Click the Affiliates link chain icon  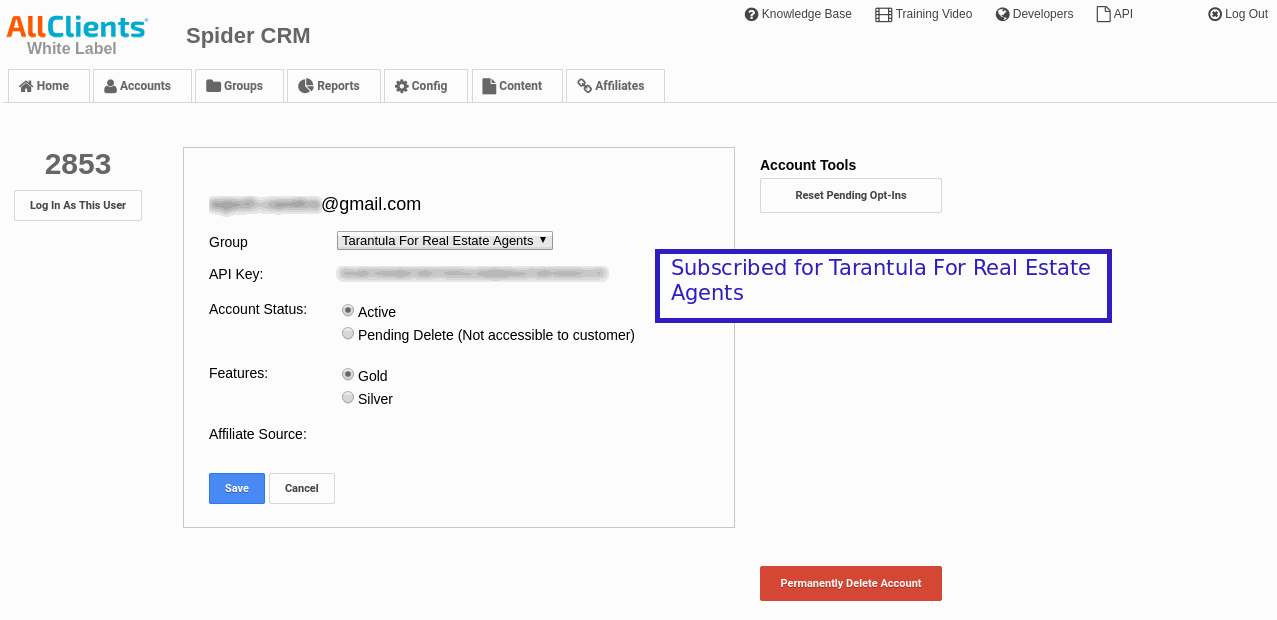585,86
